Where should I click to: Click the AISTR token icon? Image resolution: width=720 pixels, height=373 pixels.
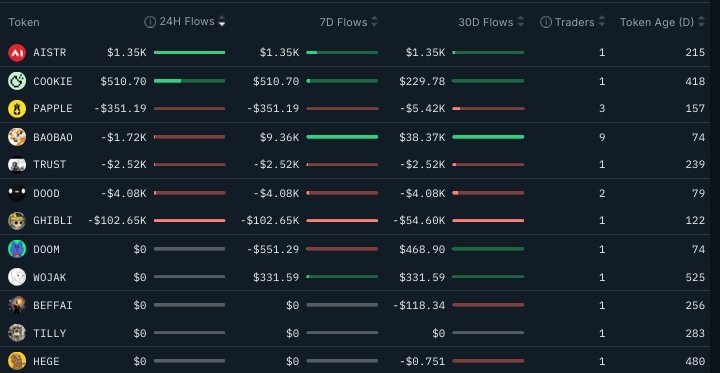click(17, 53)
